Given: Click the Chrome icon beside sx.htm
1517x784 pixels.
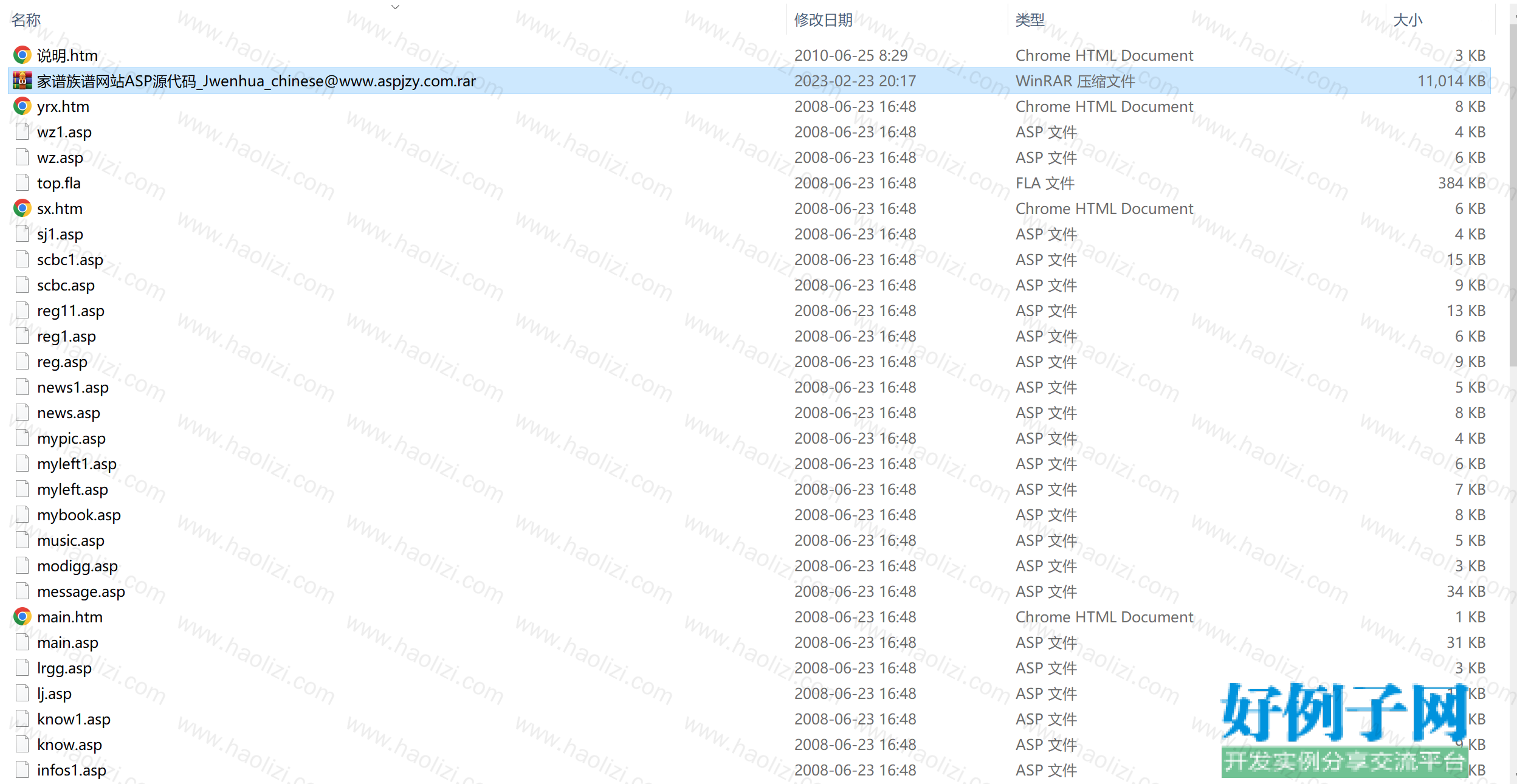Looking at the screenshot, I should [22, 208].
